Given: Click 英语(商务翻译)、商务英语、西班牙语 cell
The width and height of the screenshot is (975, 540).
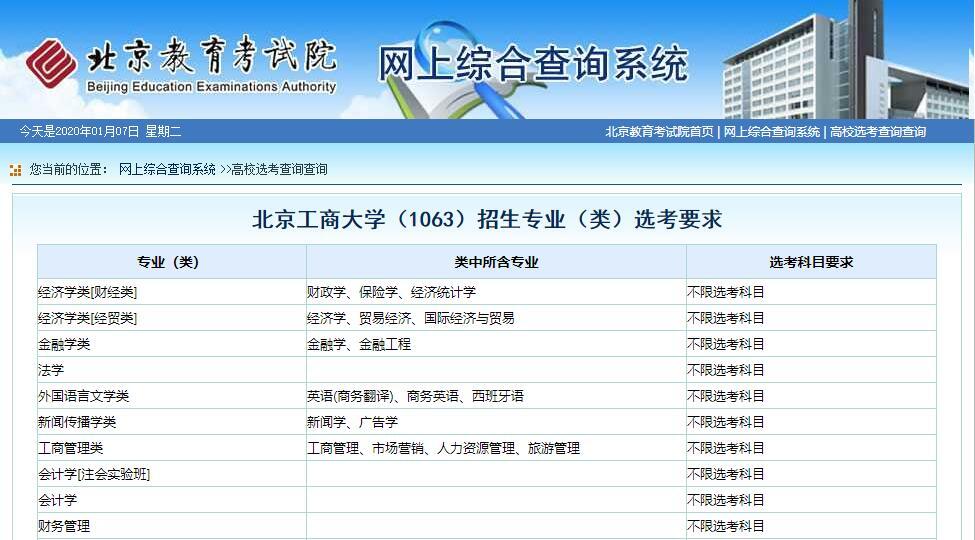Looking at the screenshot, I should click(496, 396).
